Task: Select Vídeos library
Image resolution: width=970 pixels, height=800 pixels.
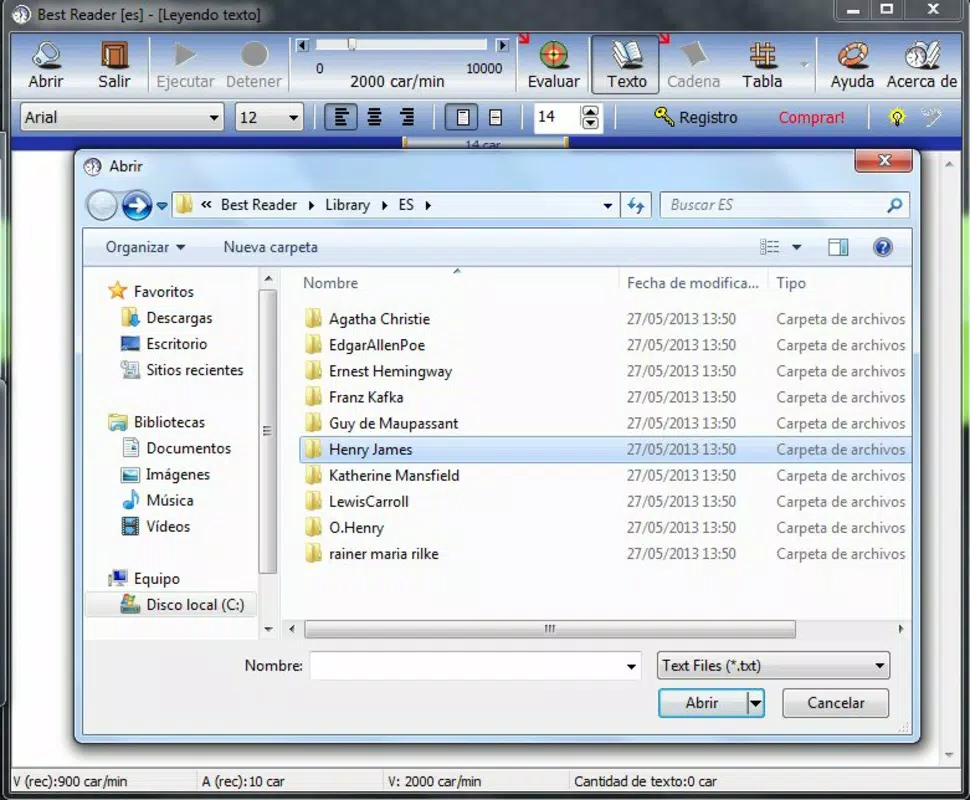Action: 156,526
